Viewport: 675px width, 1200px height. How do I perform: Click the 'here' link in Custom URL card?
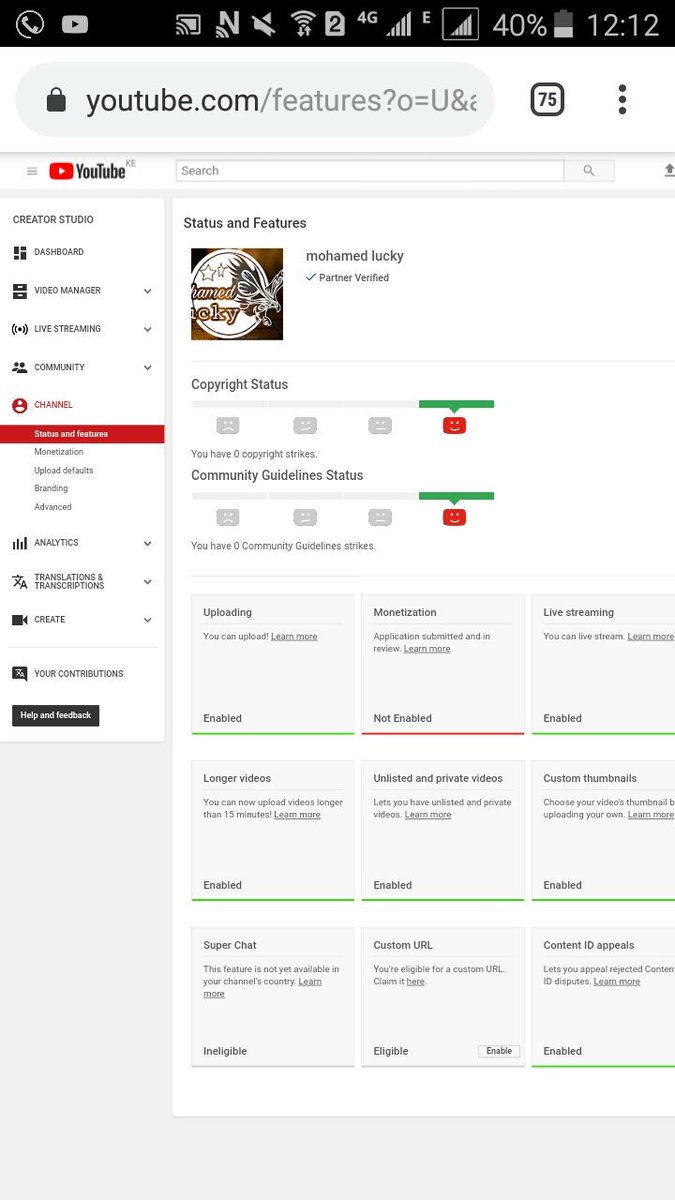[x=415, y=982]
